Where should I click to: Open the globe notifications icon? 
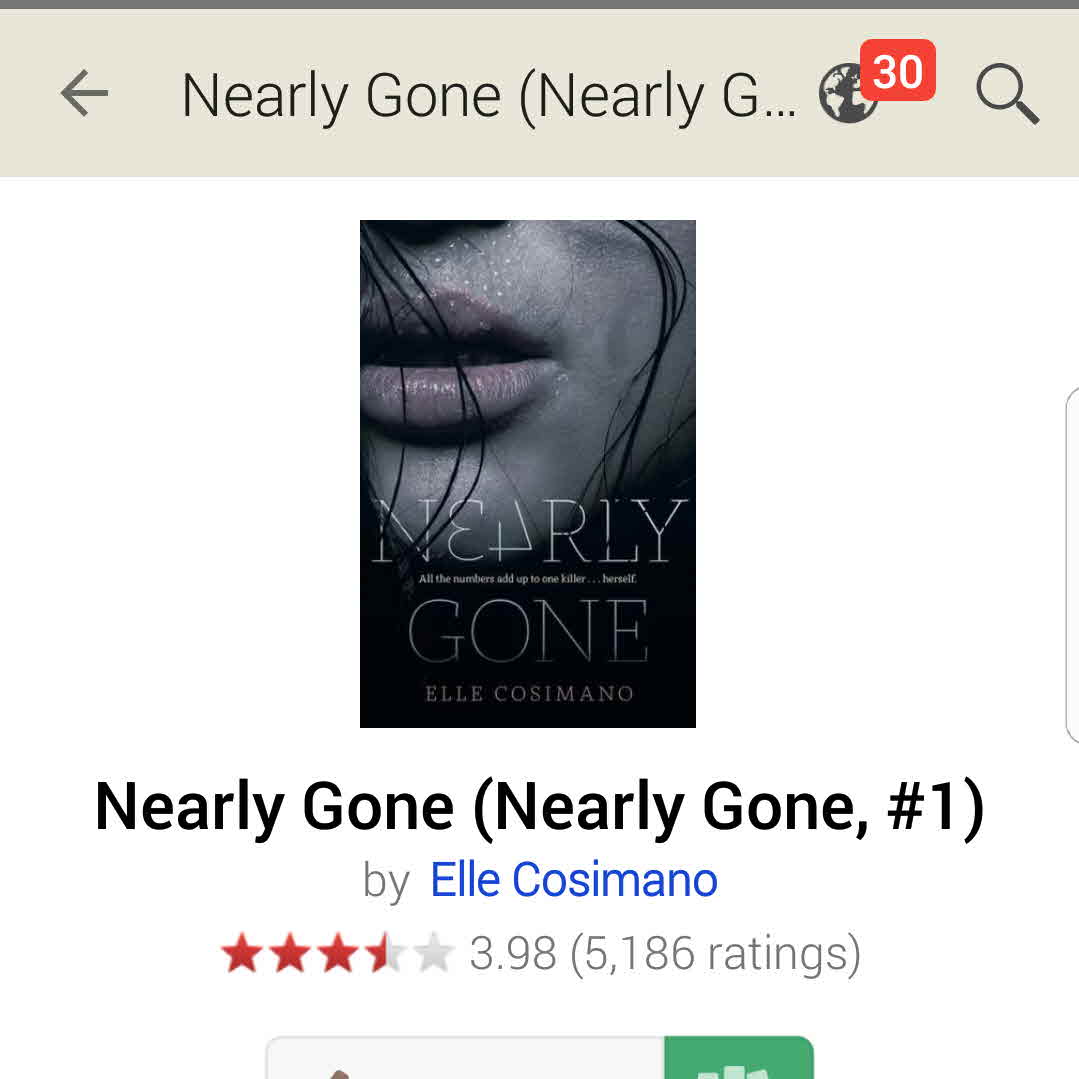848,94
